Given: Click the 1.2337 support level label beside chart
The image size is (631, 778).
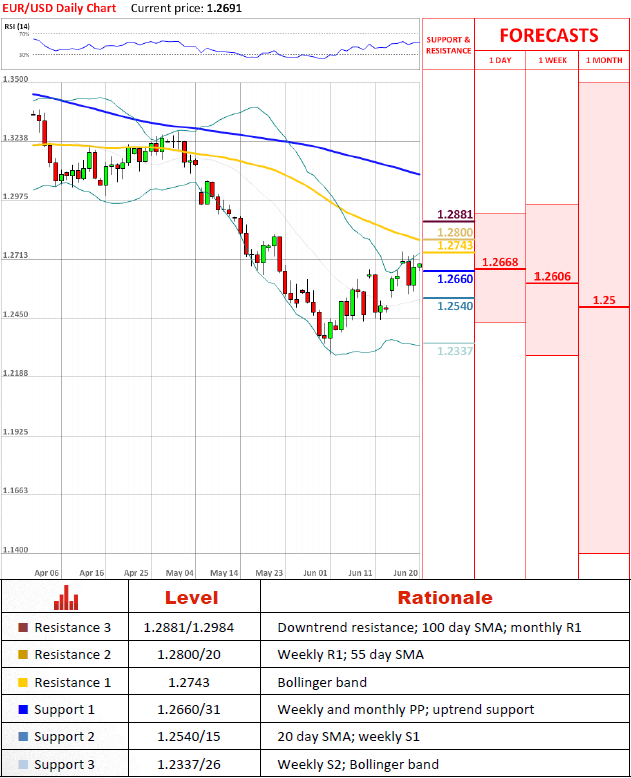Looking at the screenshot, I should coord(455,351).
